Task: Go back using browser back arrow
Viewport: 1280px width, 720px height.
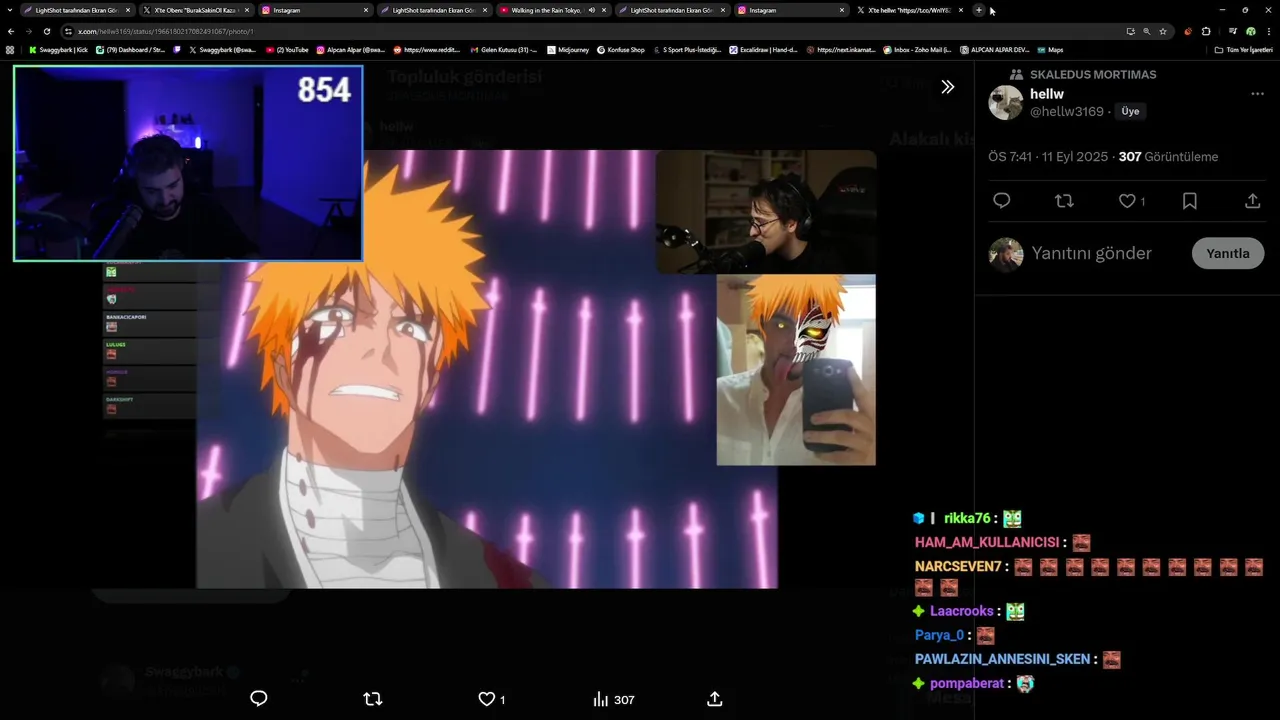Action: (x=10, y=31)
